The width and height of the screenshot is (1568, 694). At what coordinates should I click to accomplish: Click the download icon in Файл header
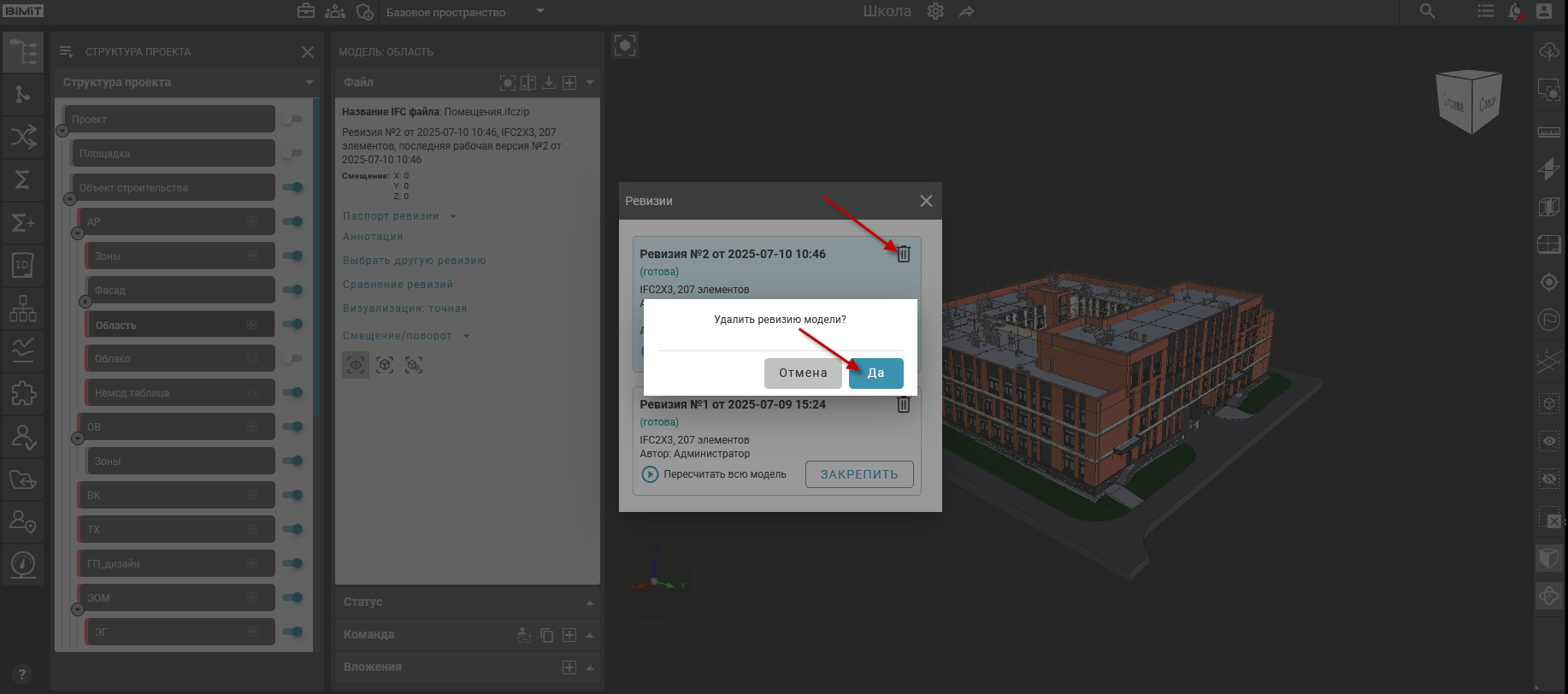point(549,83)
